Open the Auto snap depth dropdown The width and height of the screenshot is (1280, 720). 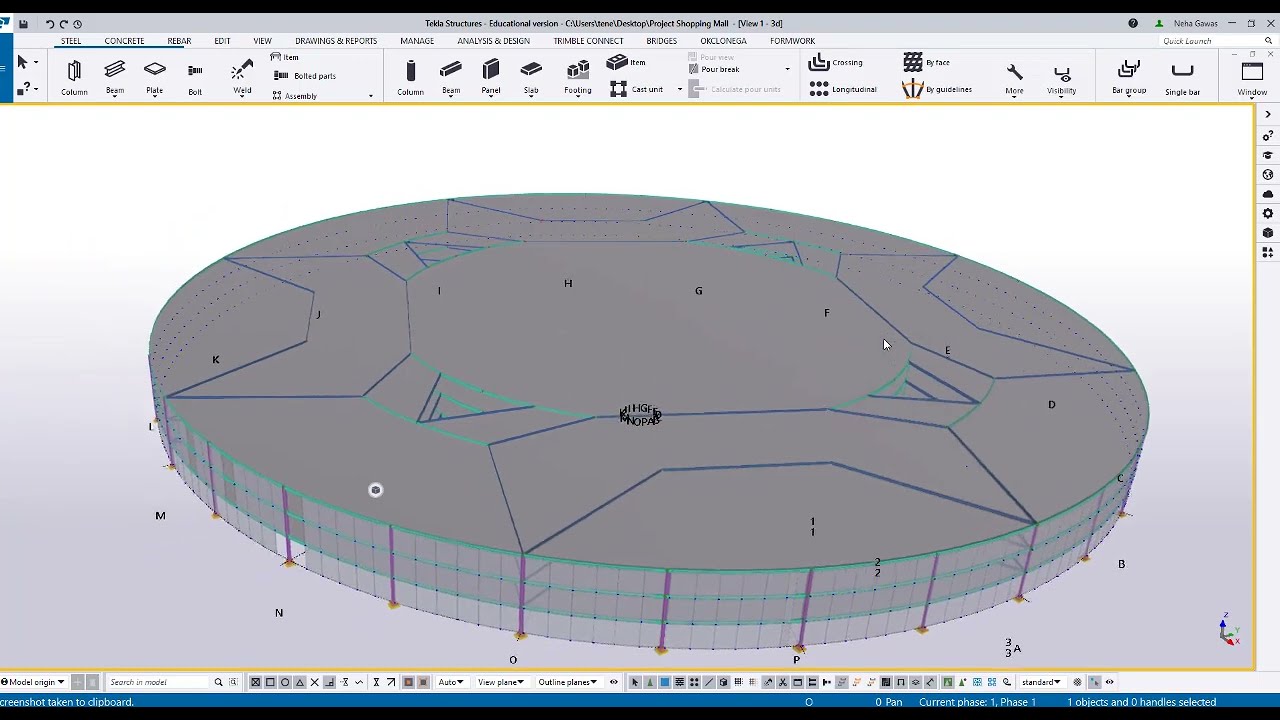451,682
